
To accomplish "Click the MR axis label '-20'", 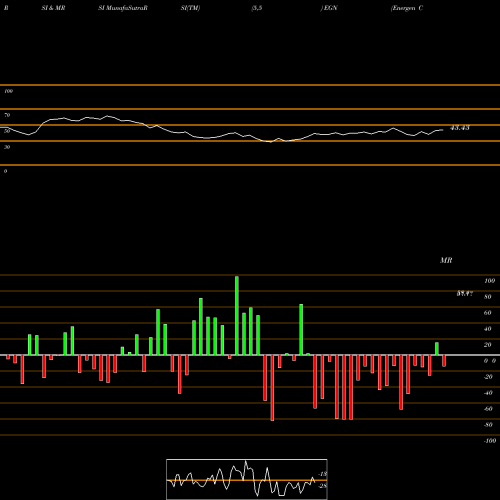I will tap(488, 377).
